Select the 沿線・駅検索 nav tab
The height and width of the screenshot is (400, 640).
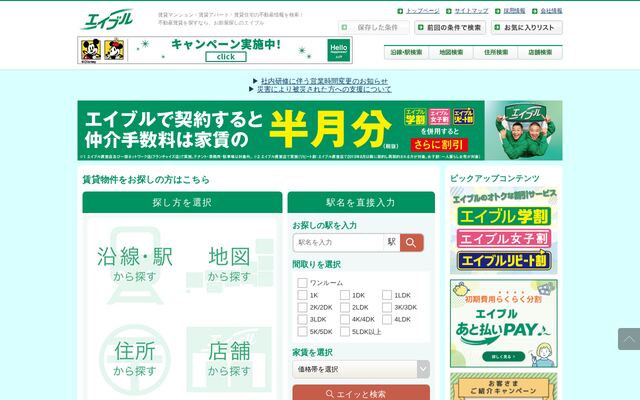coord(406,52)
